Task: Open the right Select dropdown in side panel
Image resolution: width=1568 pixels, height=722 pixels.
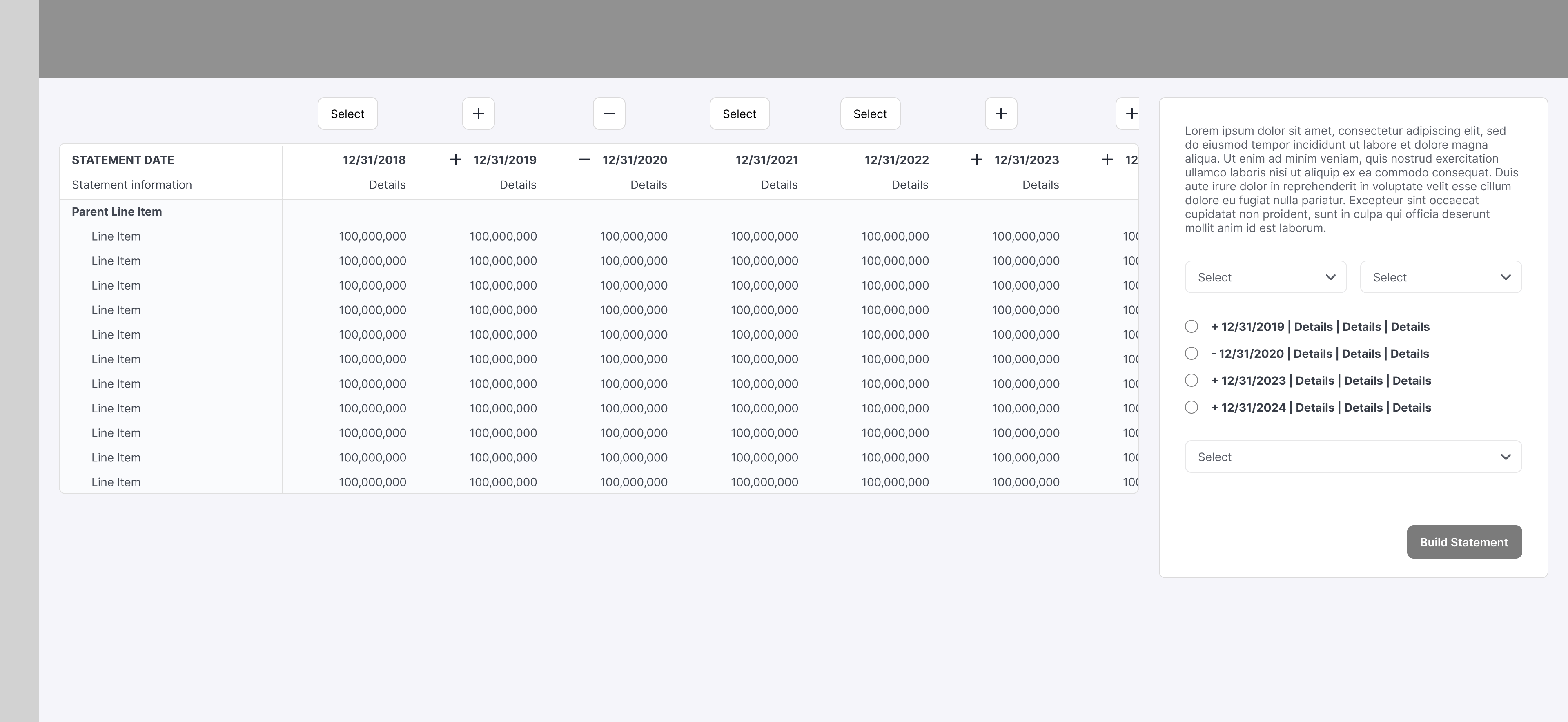Action: coord(1440,278)
